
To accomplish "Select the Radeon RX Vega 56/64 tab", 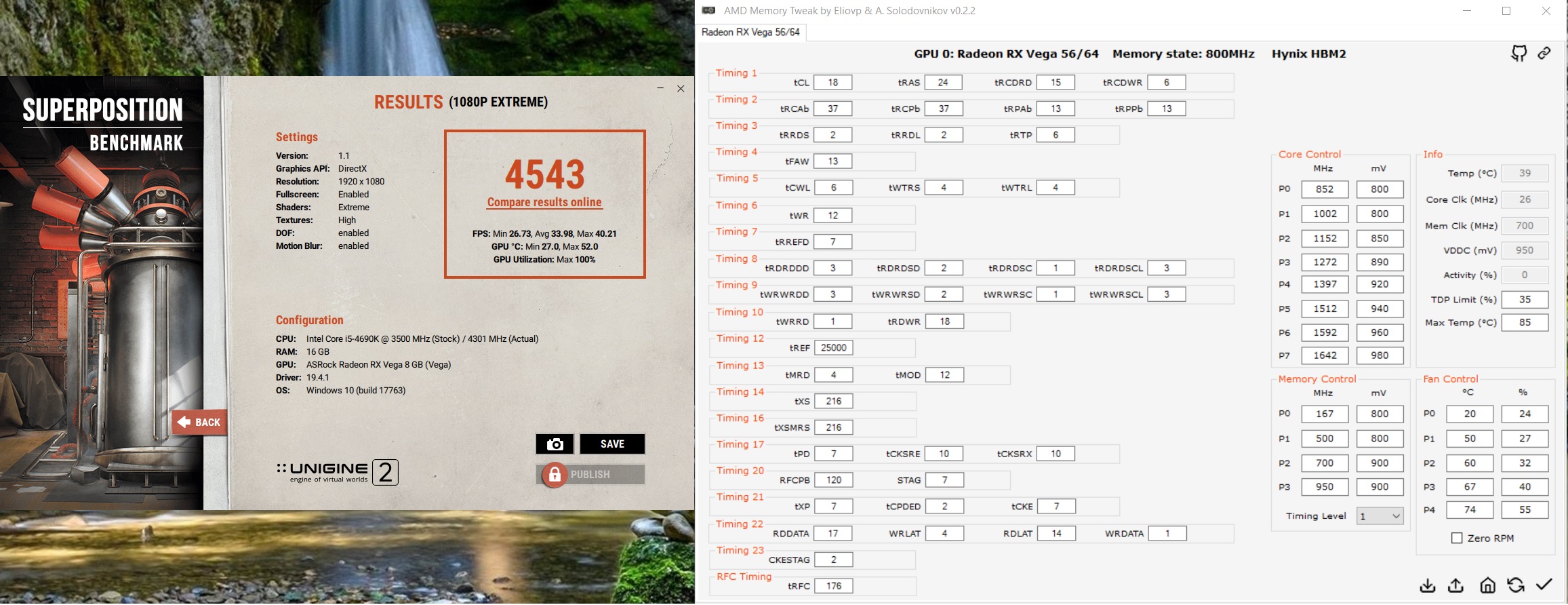I will point(750,32).
